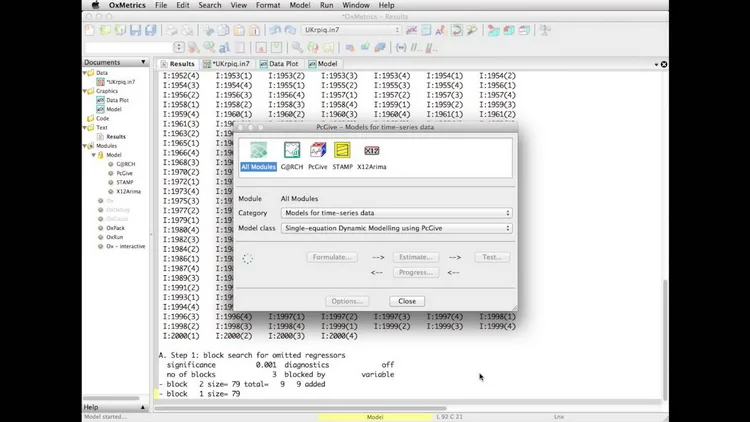Click the Calculator toolbar icon
This screenshot has width=750, height=422.
[x=426, y=30]
